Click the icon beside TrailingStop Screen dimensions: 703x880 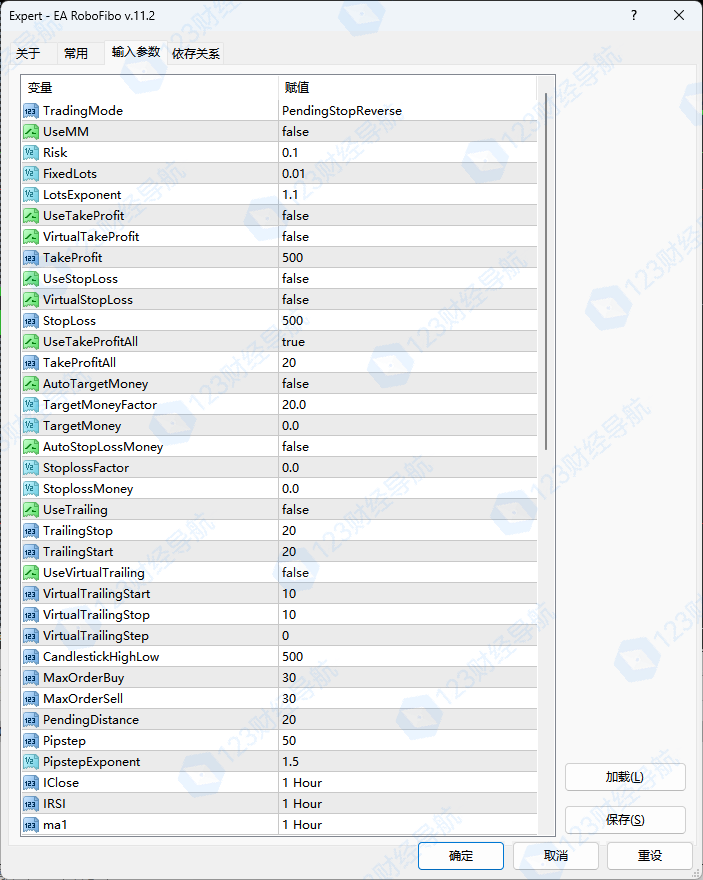(x=31, y=531)
